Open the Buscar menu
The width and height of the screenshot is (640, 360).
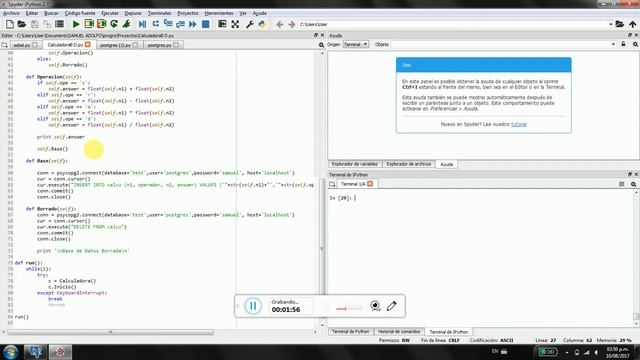51,13
